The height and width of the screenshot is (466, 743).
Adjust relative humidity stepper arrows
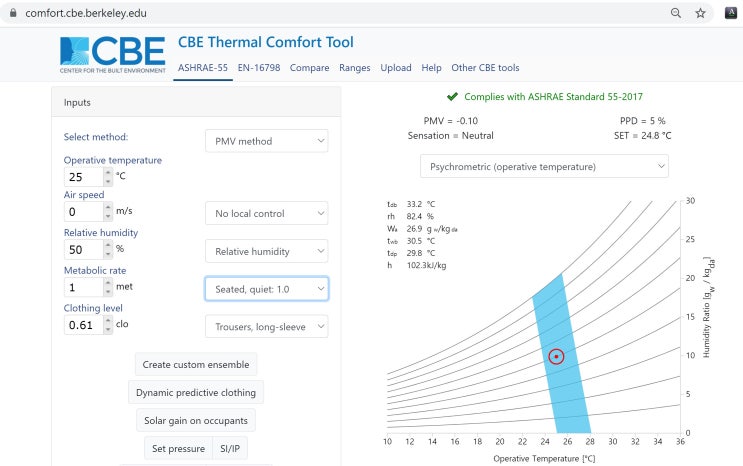[108, 249]
